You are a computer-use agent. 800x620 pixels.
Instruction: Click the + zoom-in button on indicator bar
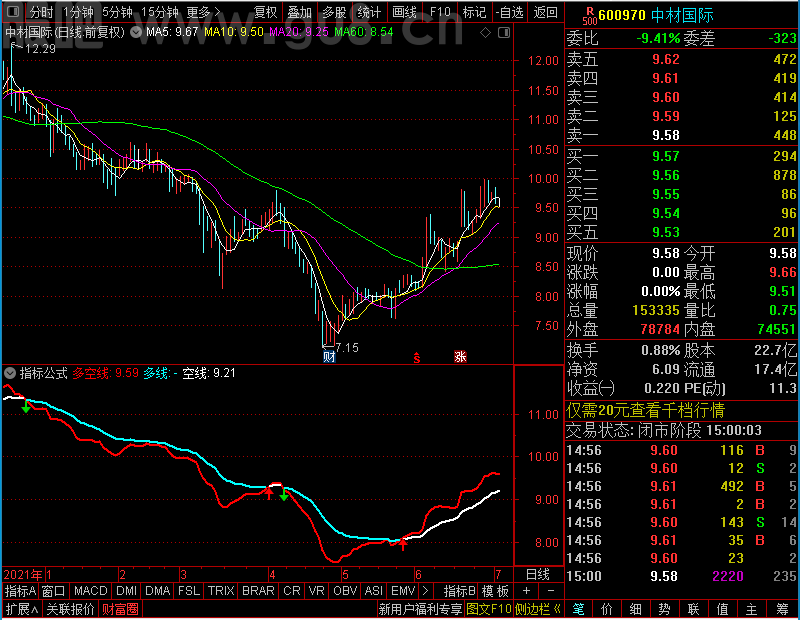coord(527,591)
